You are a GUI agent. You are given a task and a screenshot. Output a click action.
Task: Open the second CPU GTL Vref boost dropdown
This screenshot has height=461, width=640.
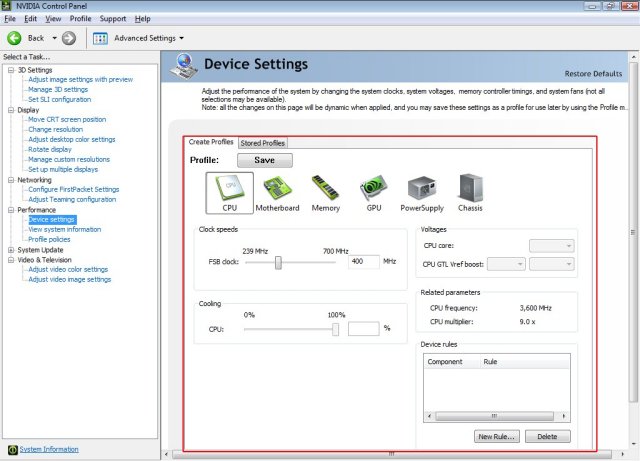point(551,264)
